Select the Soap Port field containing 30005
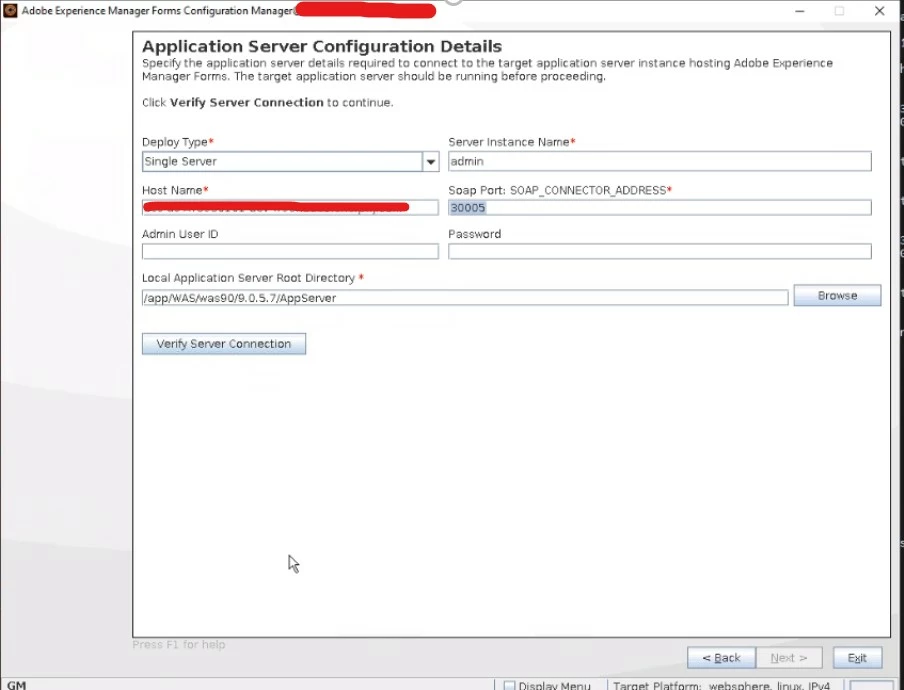The width and height of the screenshot is (904, 690). [660, 208]
